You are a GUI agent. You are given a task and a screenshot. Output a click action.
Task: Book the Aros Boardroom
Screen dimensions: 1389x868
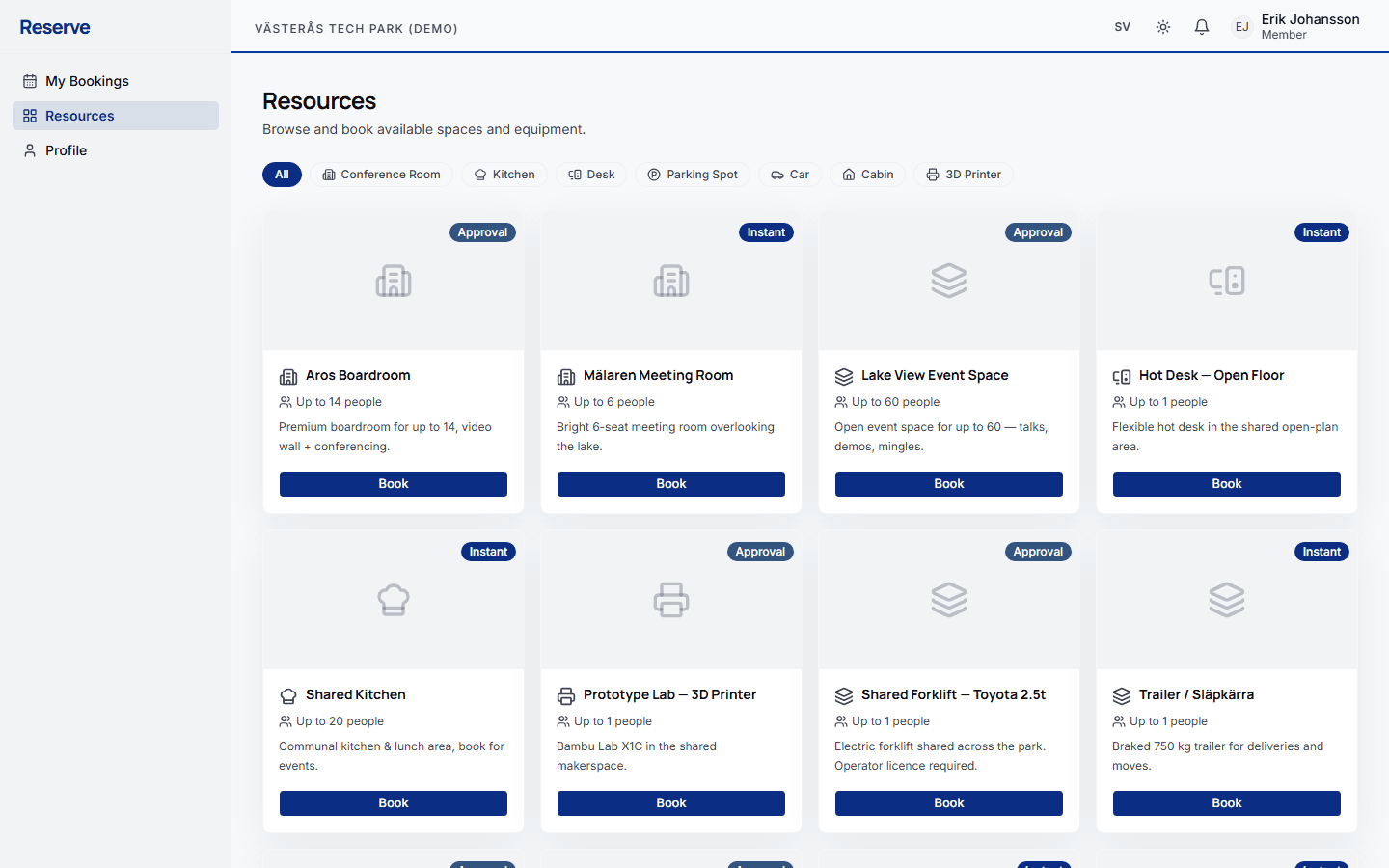tap(394, 484)
